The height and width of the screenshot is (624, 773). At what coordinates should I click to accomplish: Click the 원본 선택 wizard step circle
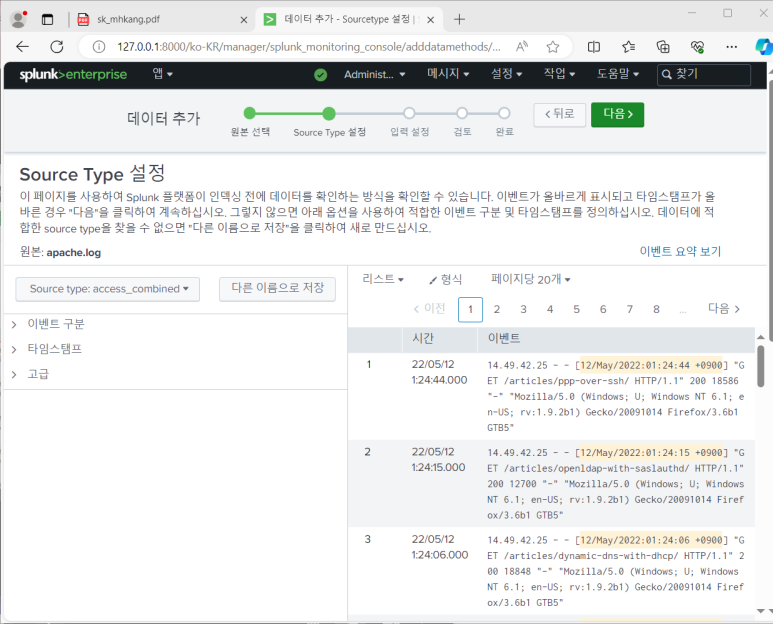tap(250, 113)
